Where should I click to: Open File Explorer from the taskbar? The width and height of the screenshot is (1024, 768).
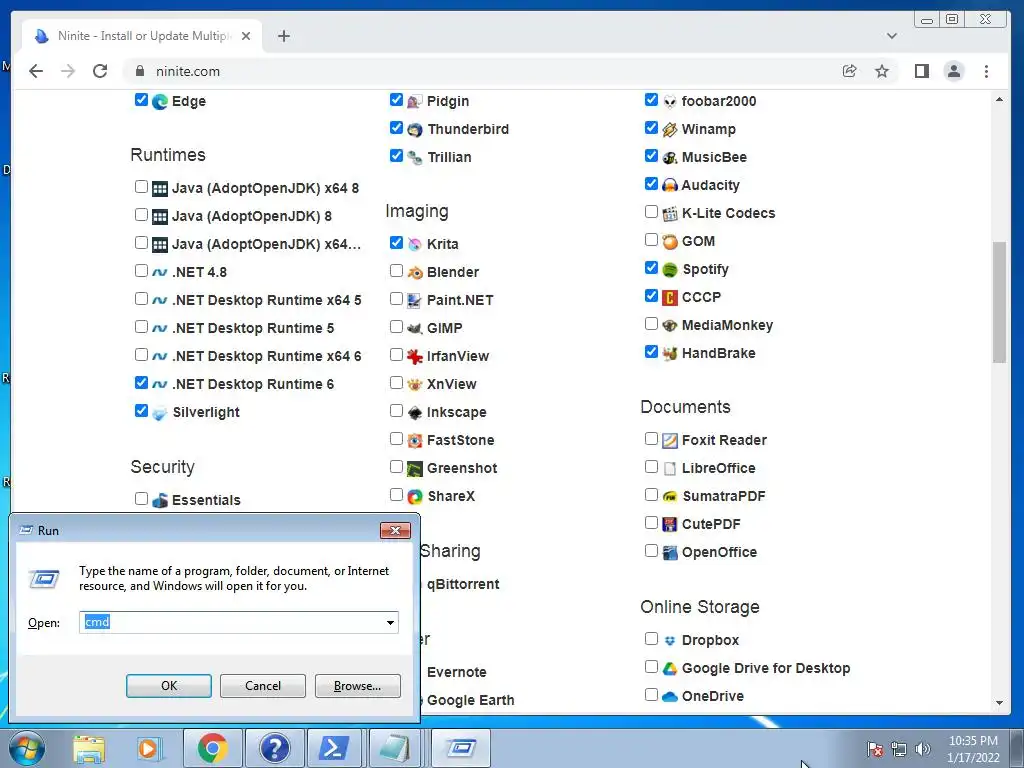coord(89,748)
